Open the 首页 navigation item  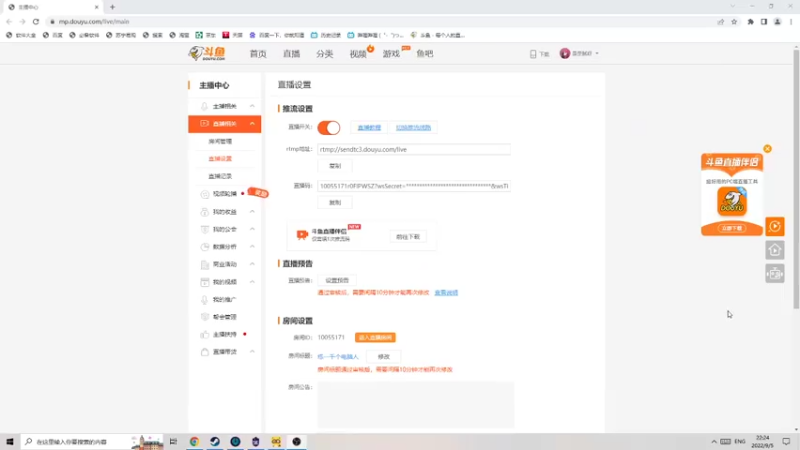pos(258,54)
